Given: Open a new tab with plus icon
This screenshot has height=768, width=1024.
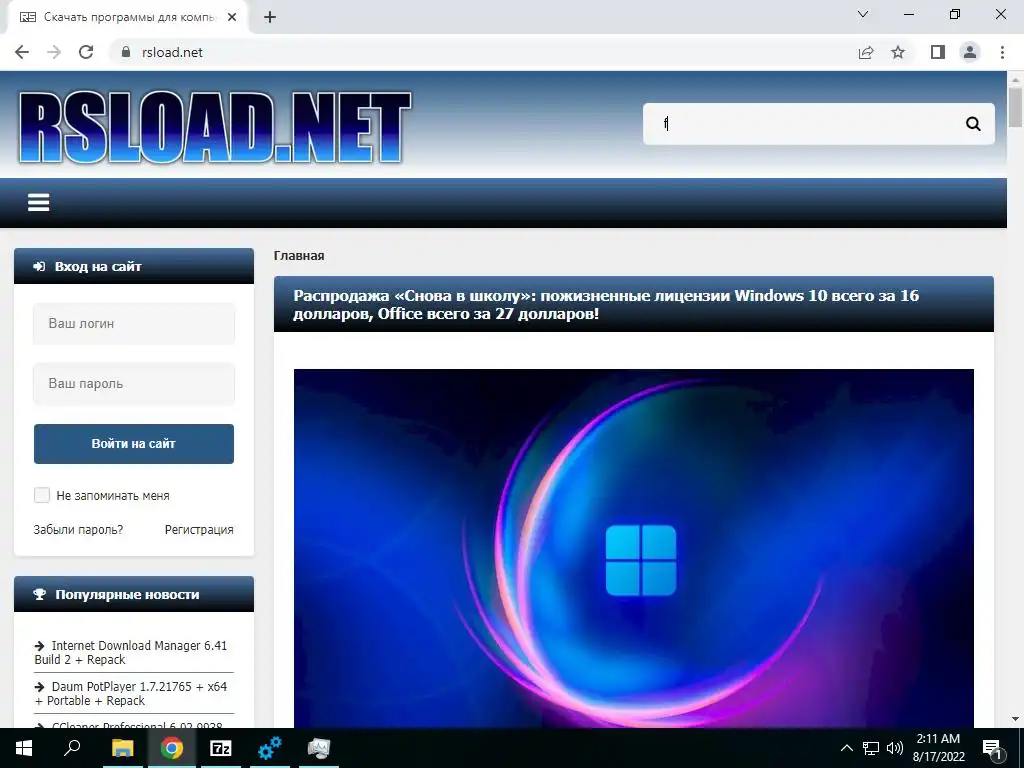Looking at the screenshot, I should click(270, 18).
